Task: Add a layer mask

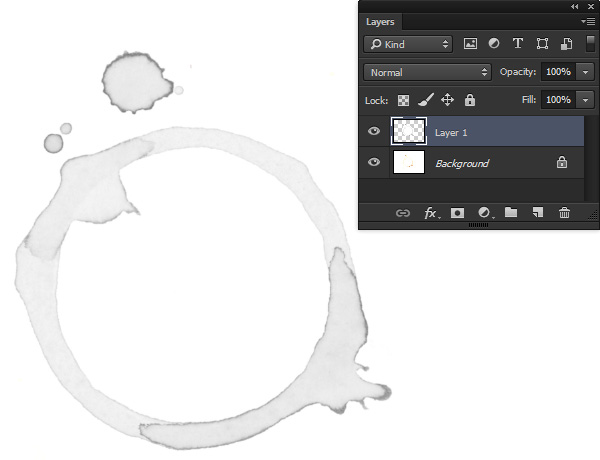Action: pyautogui.click(x=457, y=213)
